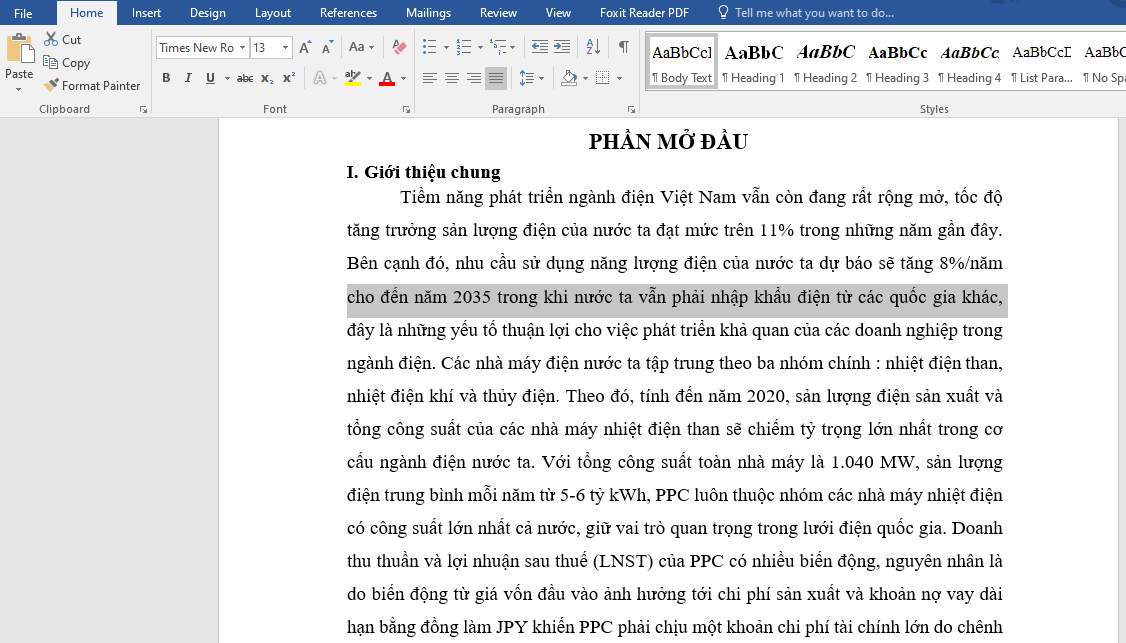Apply paragraph shading fill
Screen dimensions: 1126x643
point(569,78)
